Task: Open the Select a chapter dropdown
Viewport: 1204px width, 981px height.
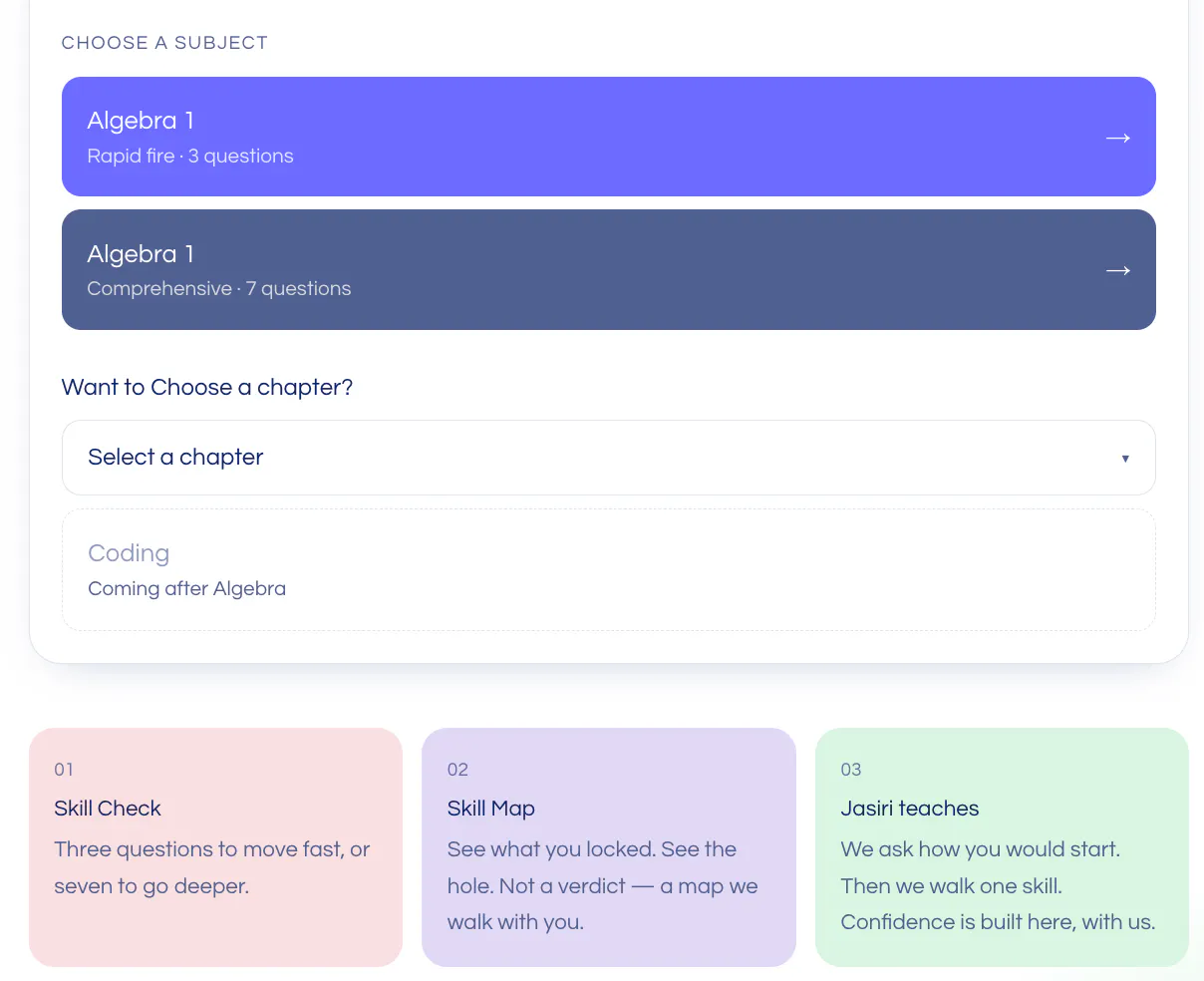Action: [x=608, y=458]
